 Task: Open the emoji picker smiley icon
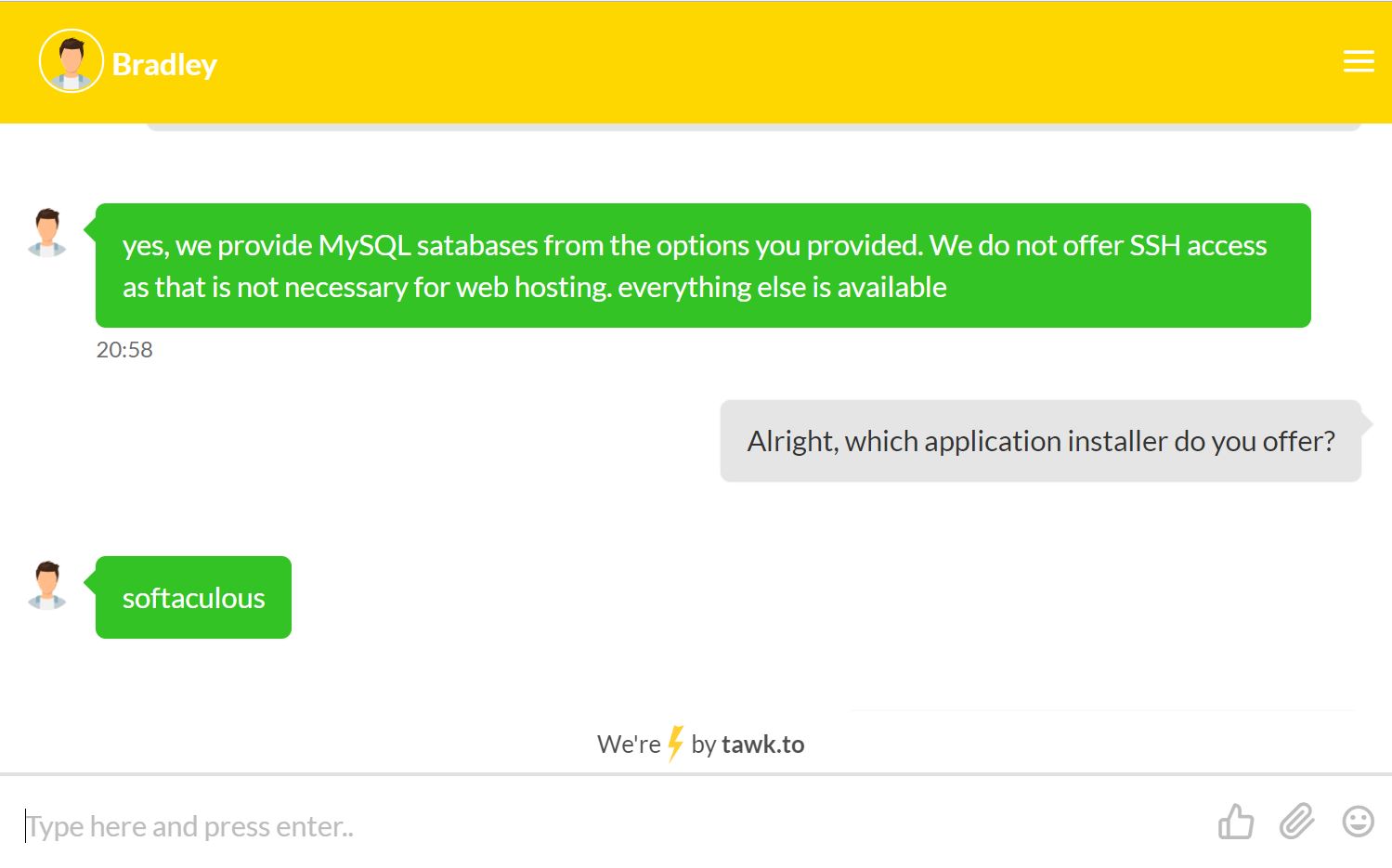[1359, 822]
